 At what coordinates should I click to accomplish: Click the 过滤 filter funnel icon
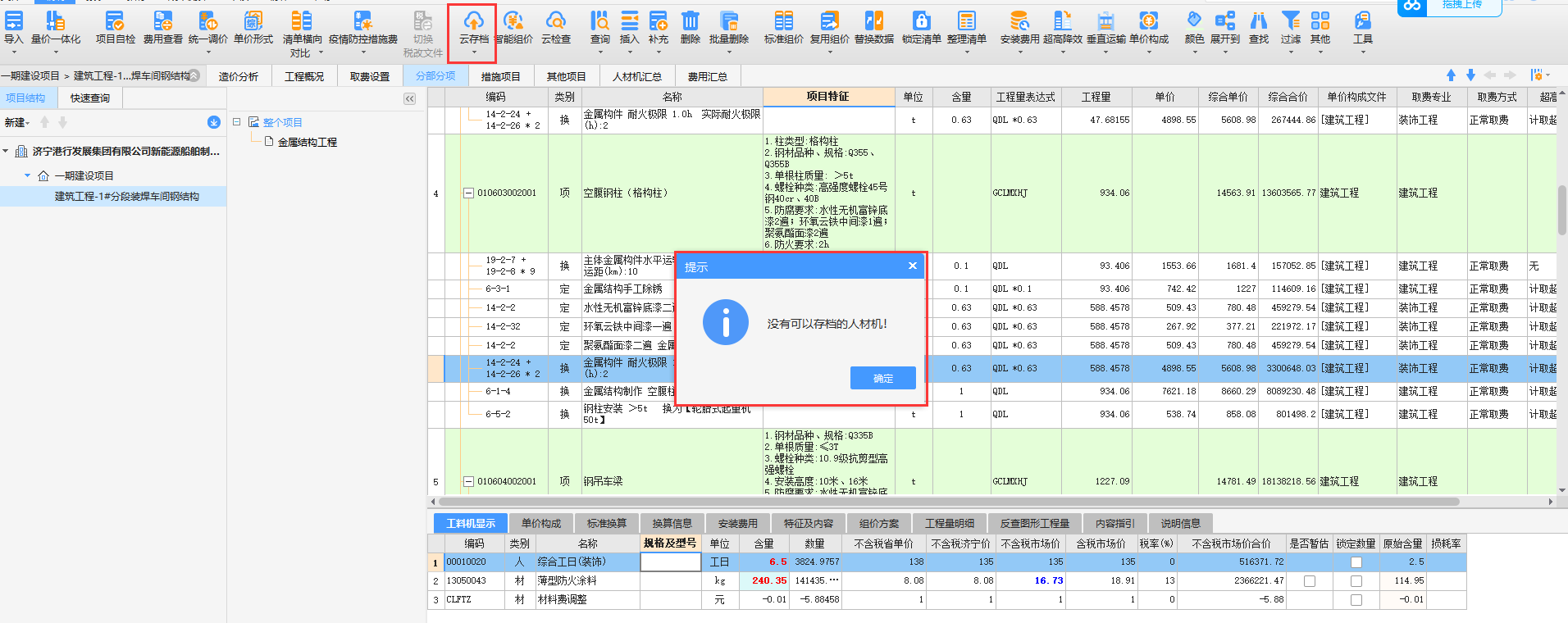(x=1291, y=20)
